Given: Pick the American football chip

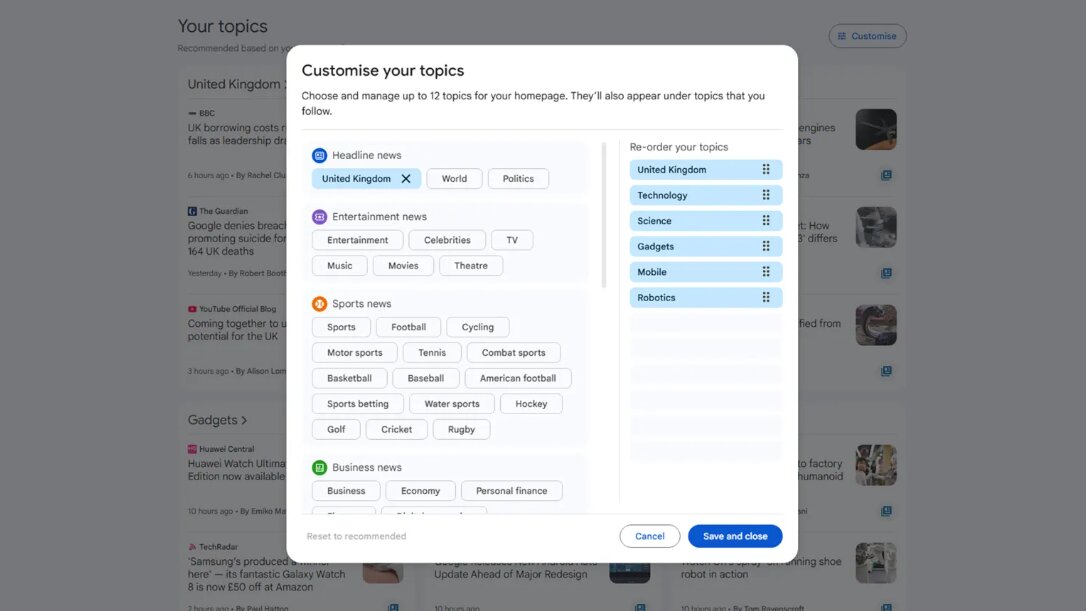Looking at the screenshot, I should (518, 378).
